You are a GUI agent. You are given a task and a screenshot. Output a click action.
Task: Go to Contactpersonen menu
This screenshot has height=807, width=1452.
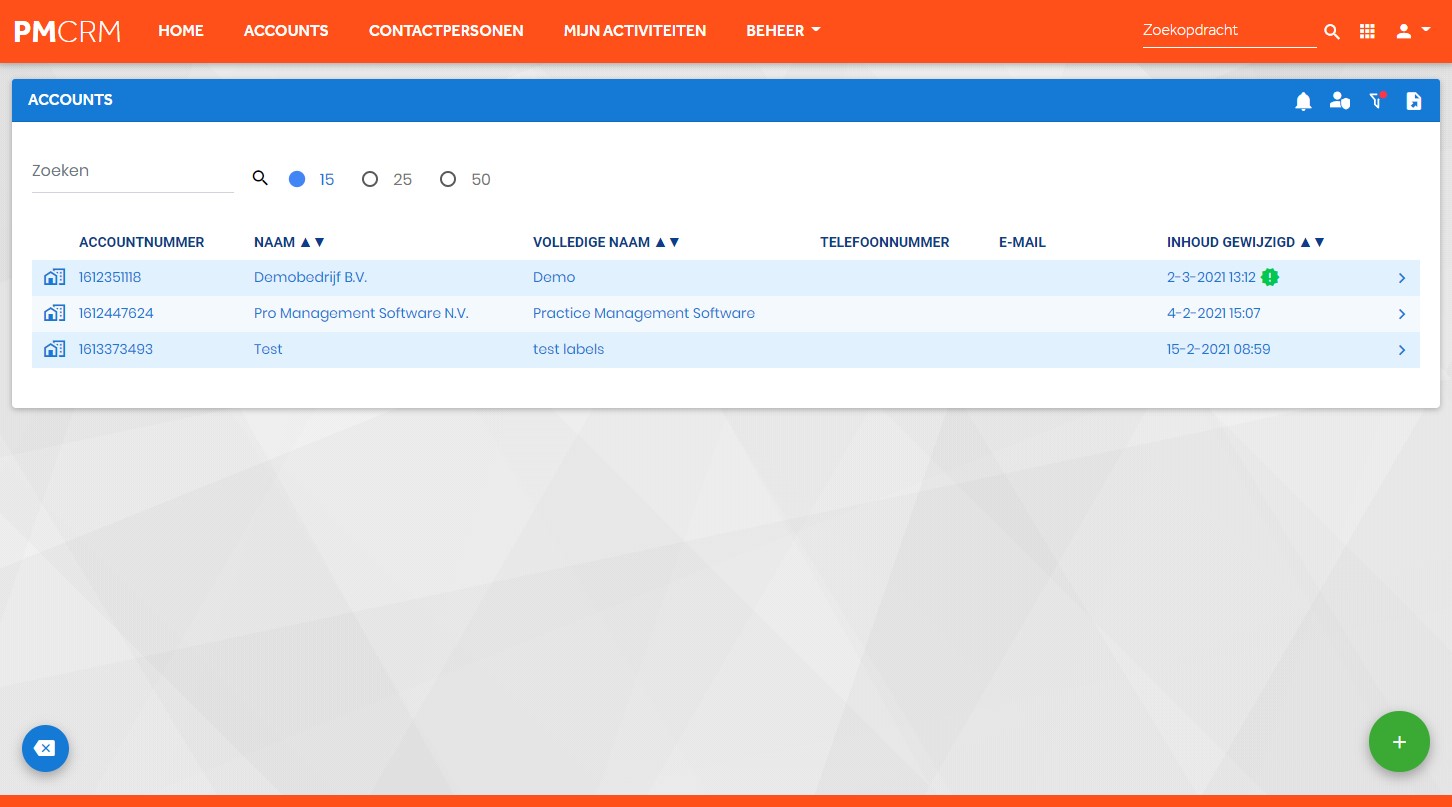point(446,31)
